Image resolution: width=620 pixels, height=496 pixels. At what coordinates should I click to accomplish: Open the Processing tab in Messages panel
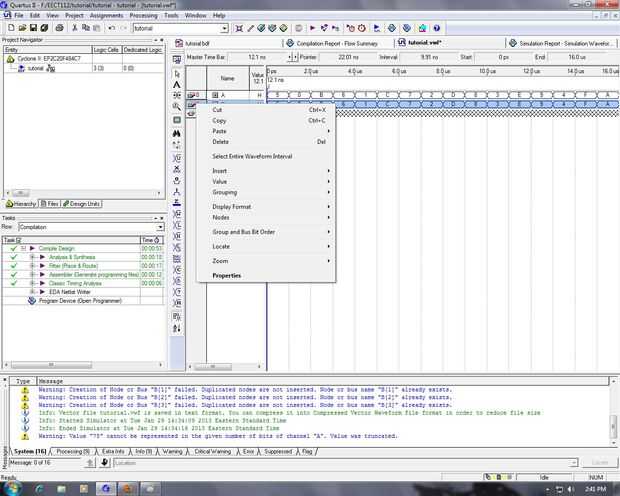pyautogui.click(x=73, y=451)
